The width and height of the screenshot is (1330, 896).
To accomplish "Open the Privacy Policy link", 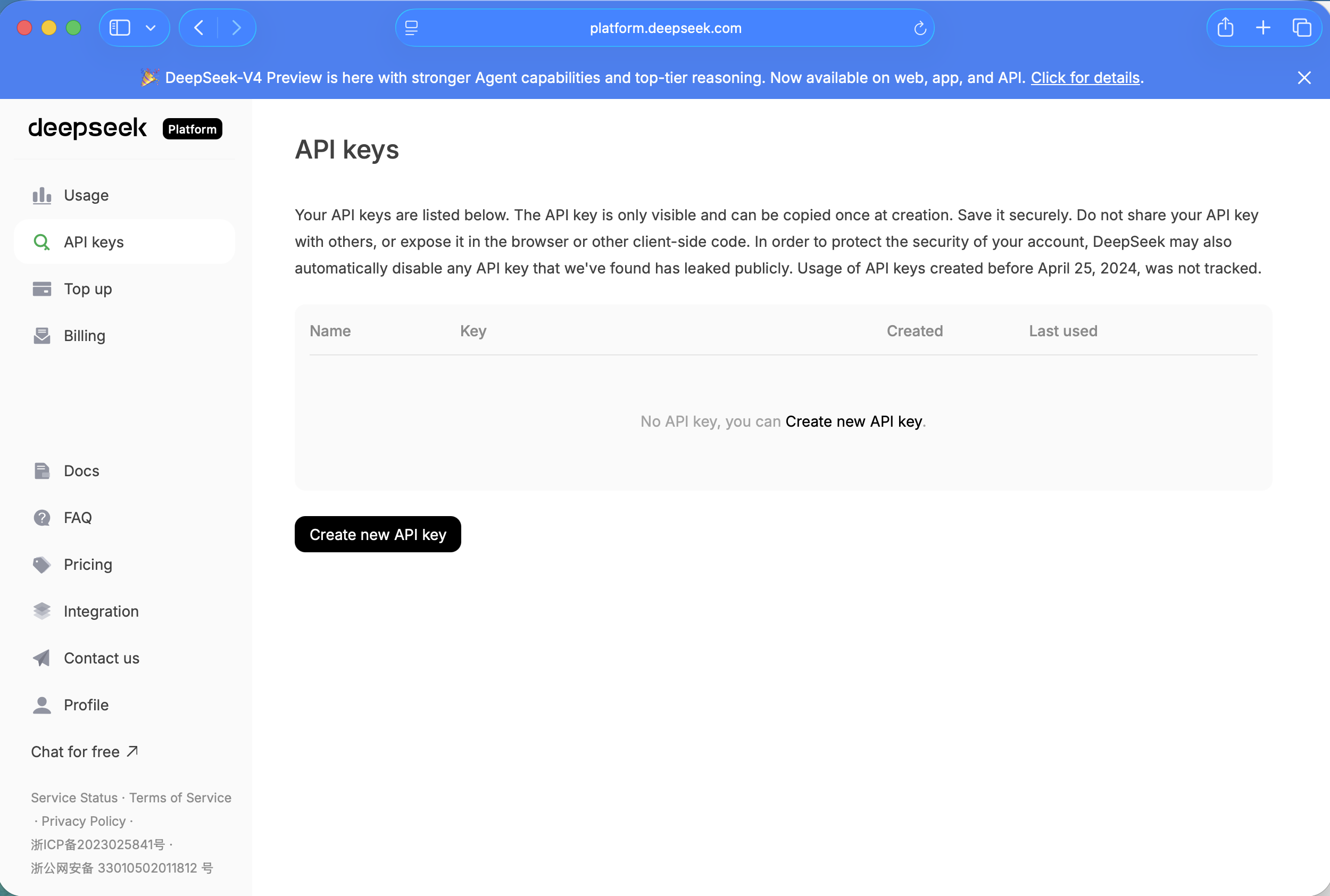I will pos(84,821).
